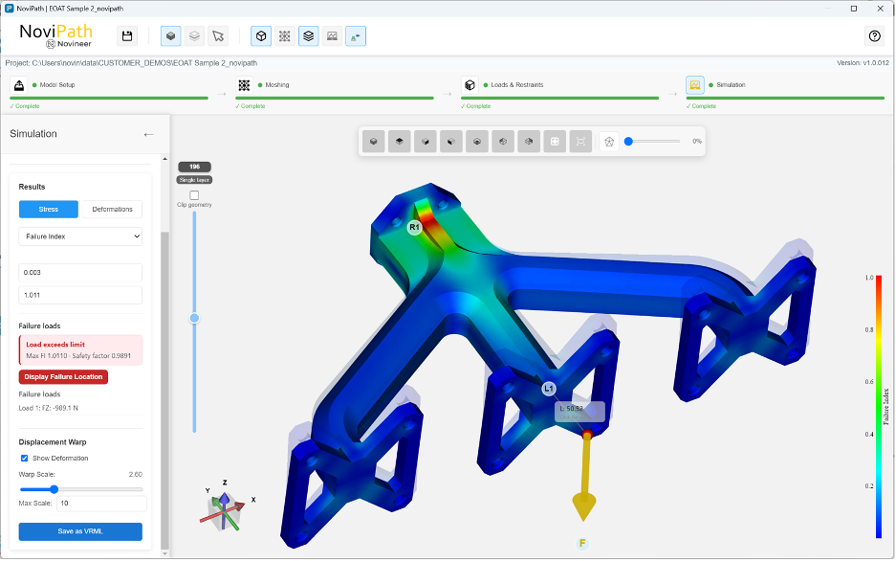Click the Save as VRML button
Image resolution: width=896 pixels, height=561 pixels.
click(x=81, y=531)
